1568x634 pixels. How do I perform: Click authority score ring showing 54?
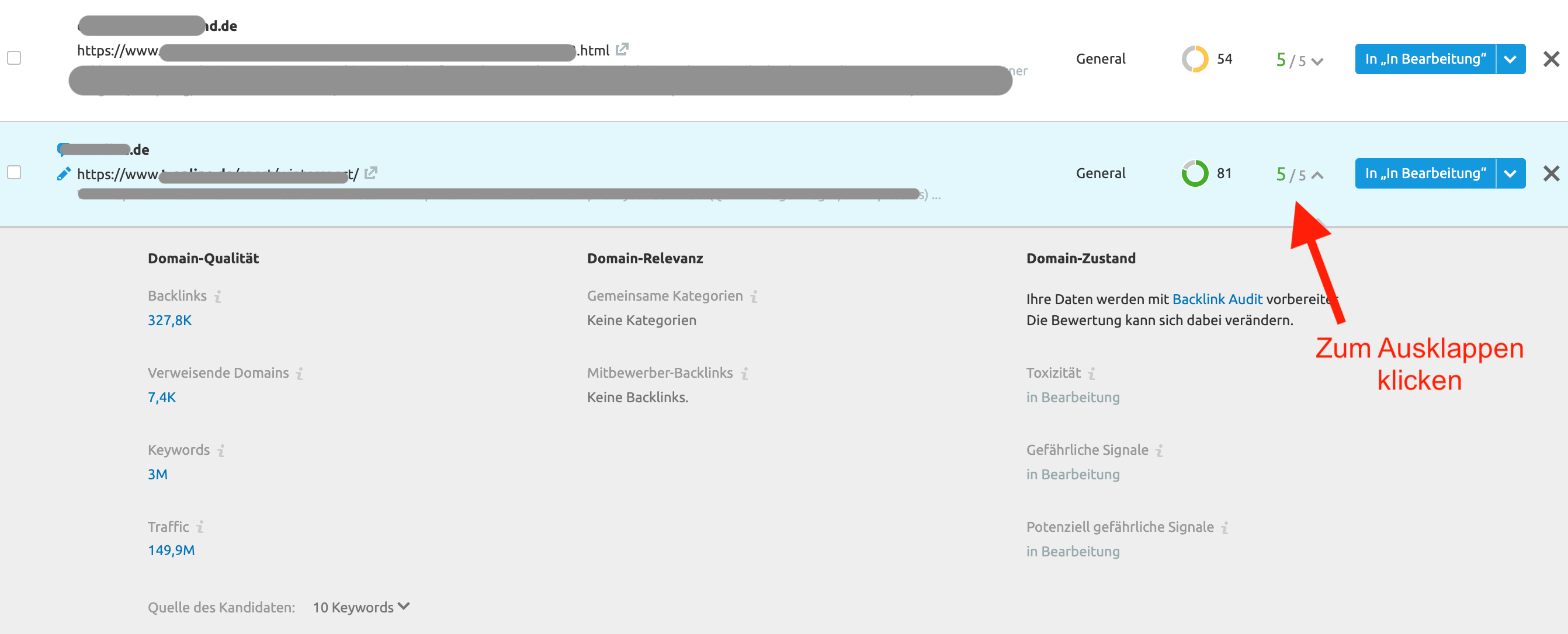pos(1194,59)
